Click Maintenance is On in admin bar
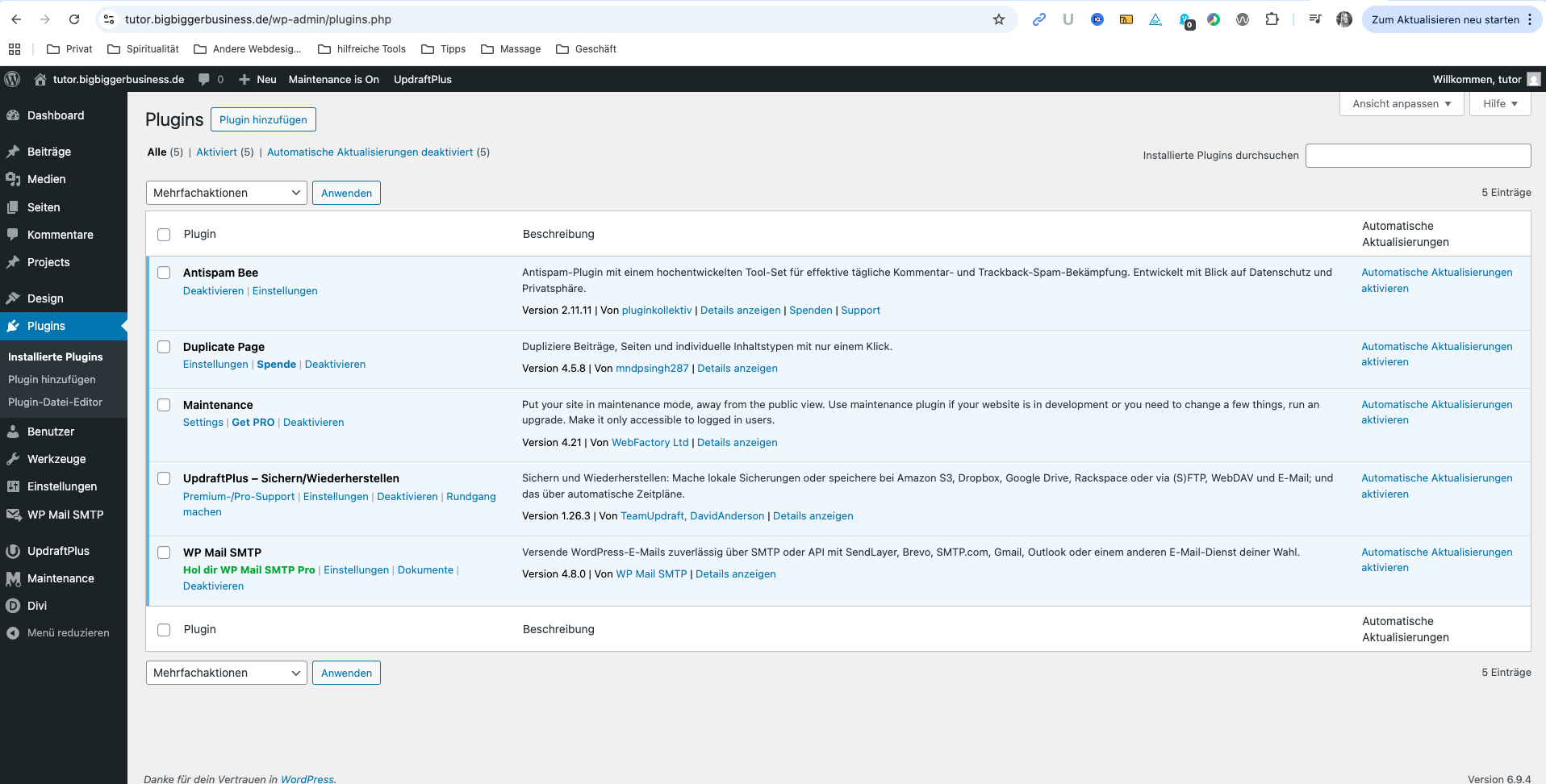The width and height of the screenshot is (1546, 784). pos(334,79)
